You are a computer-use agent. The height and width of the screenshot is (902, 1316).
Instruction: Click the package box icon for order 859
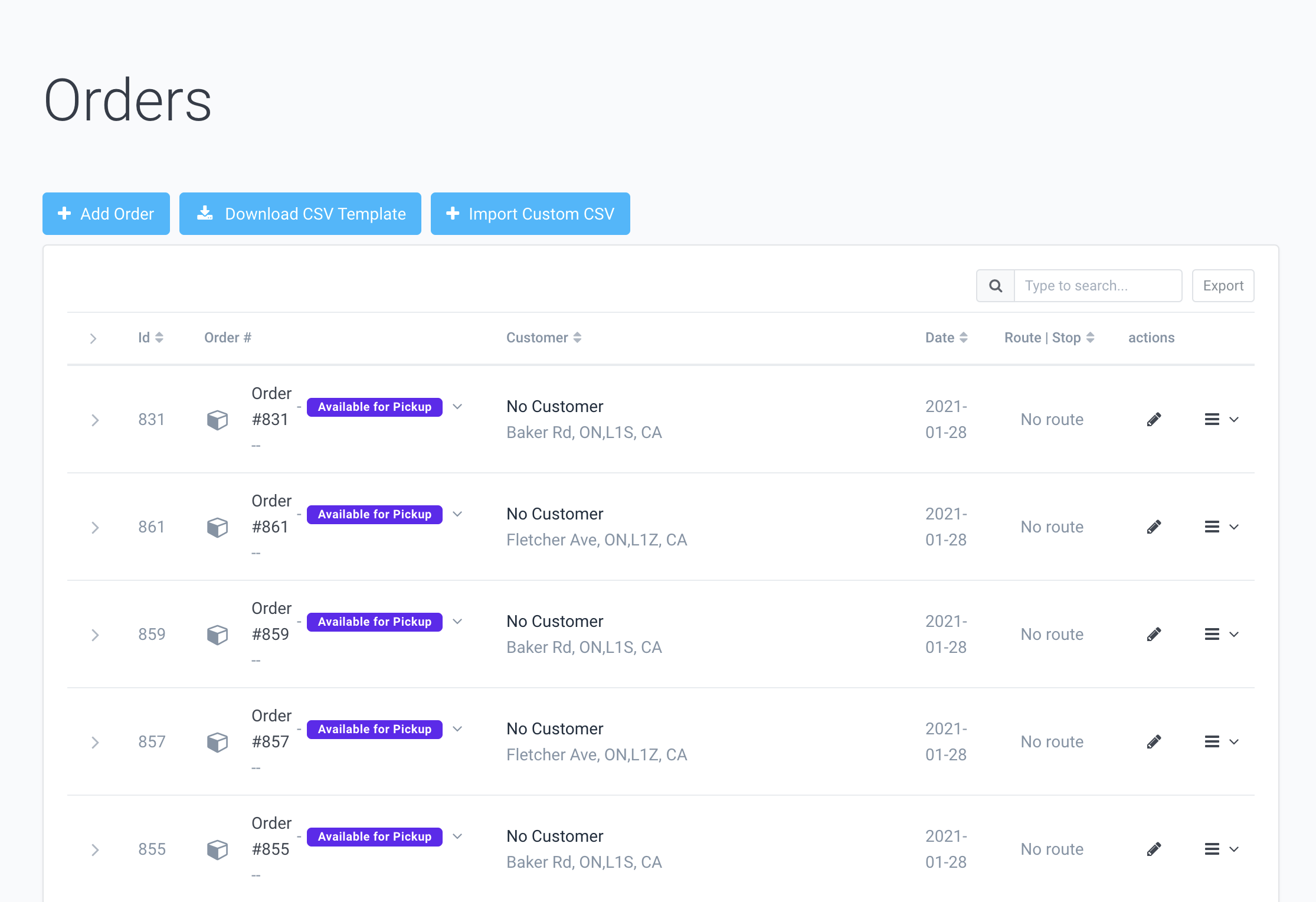(x=217, y=635)
